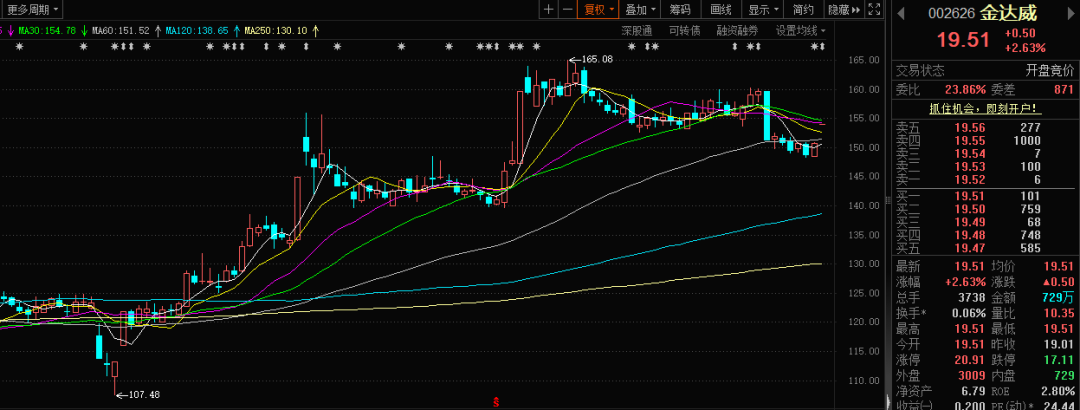Toggle 简约 simple display mode
Viewport: 1080px width, 410px height.
click(x=803, y=9)
